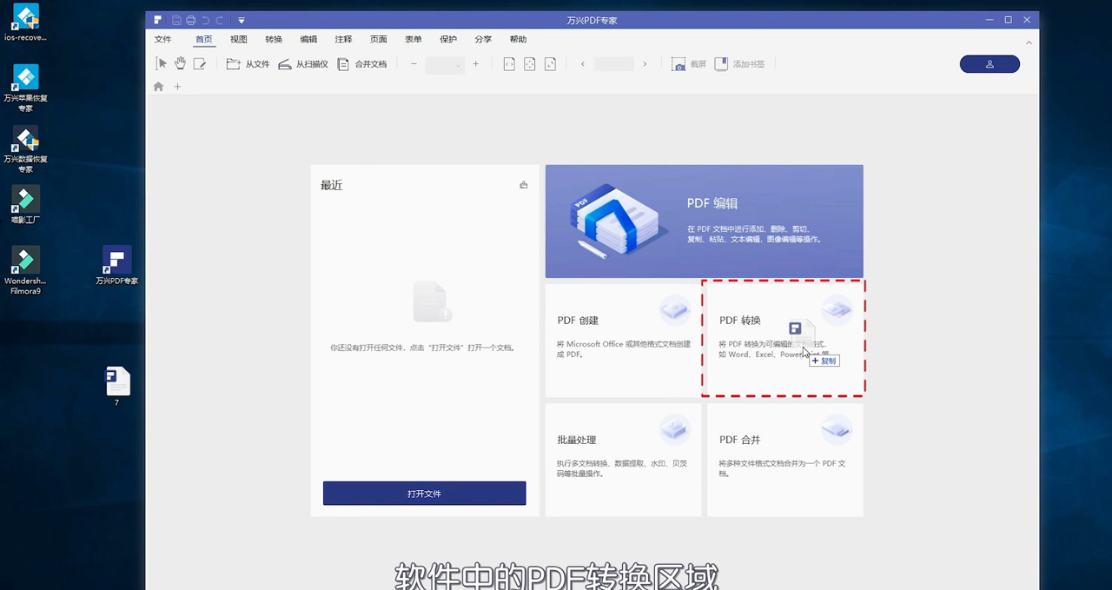
Task: Select the arrow selection tool
Action: (161, 64)
